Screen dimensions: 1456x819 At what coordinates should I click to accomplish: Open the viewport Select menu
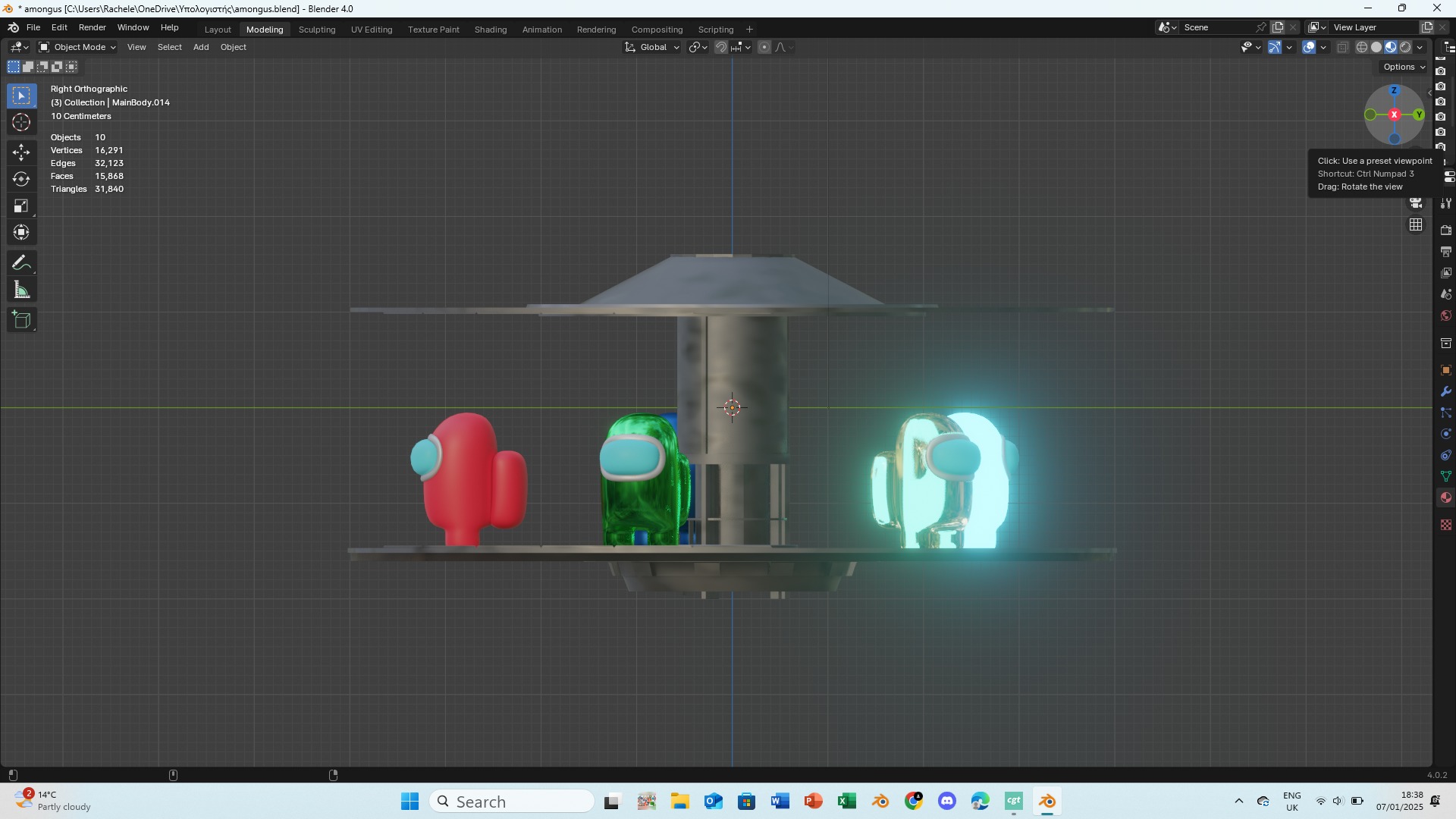[x=169, y=47]
